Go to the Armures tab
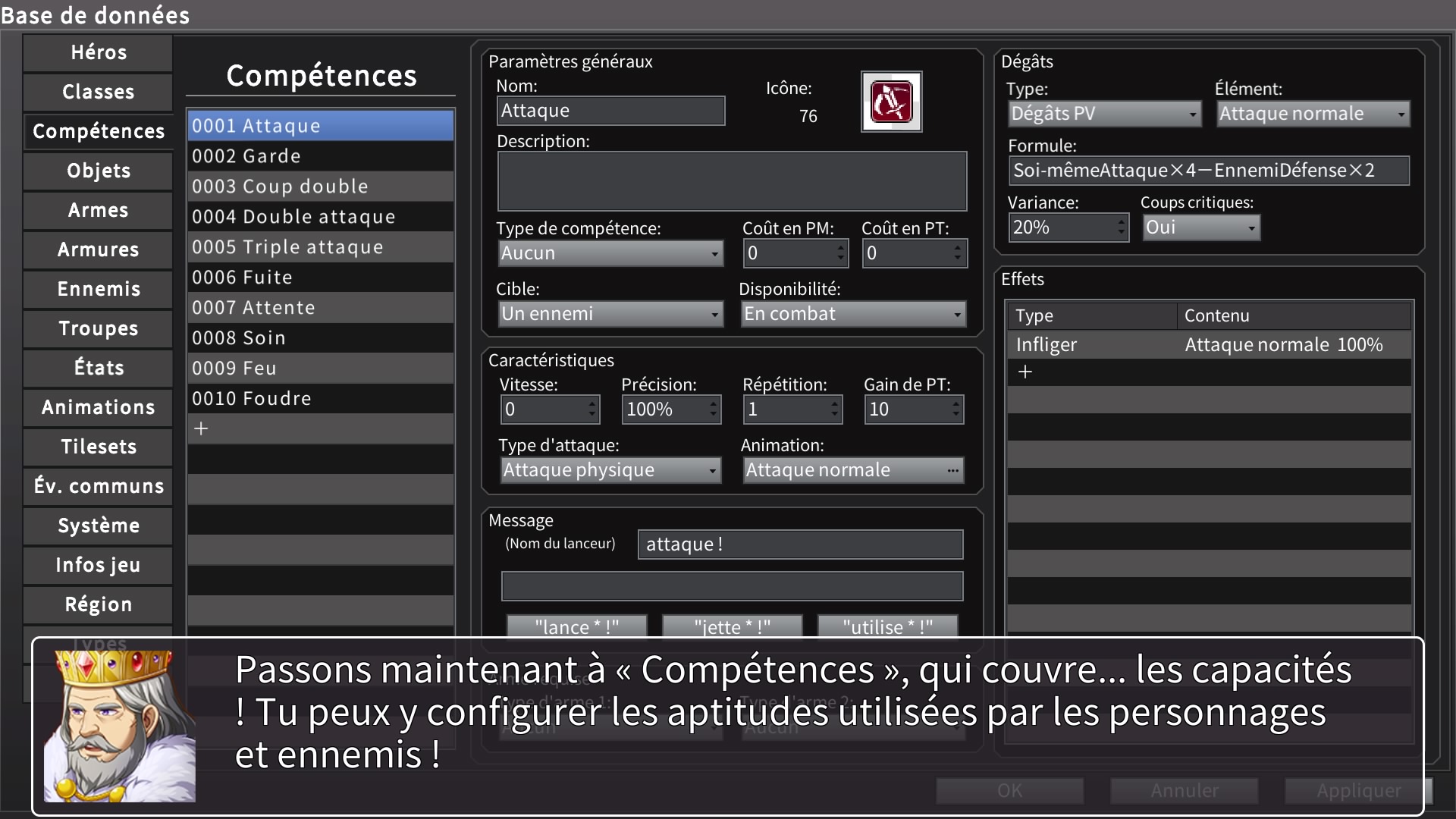This screenshot has width=1456, height=819. 99,249
